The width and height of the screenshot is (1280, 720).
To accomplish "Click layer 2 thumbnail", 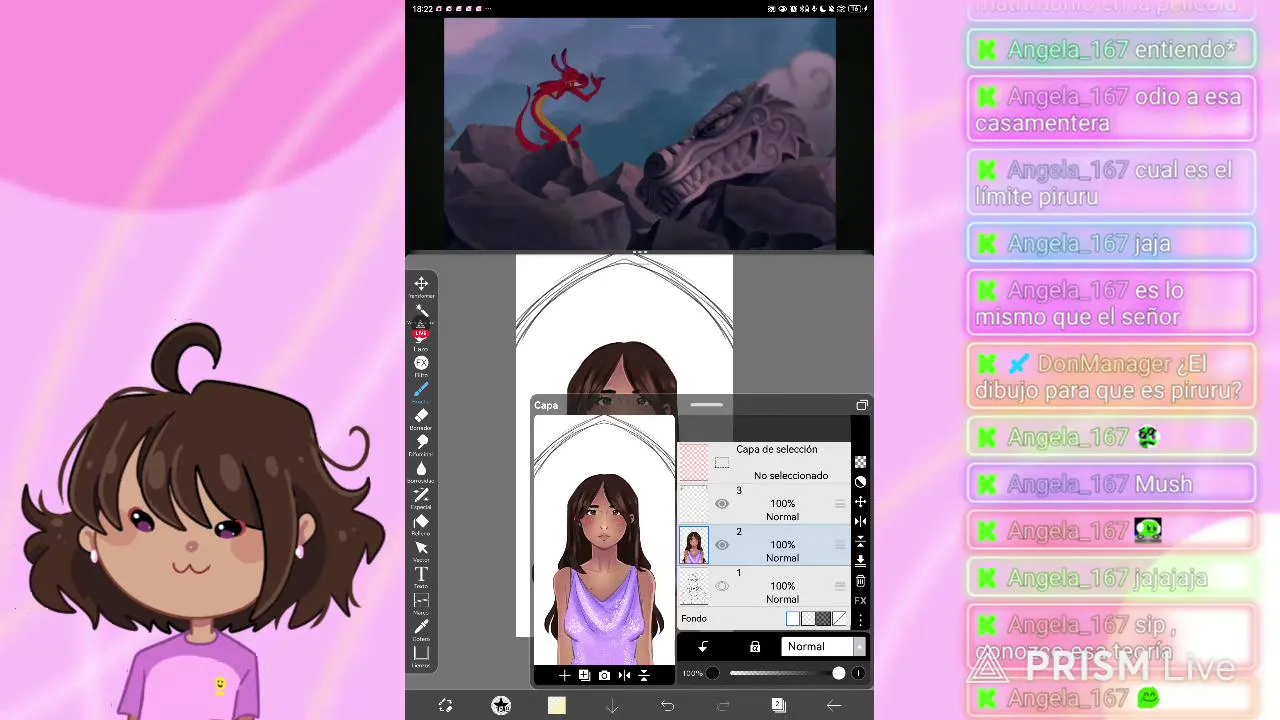I will 694,545.
